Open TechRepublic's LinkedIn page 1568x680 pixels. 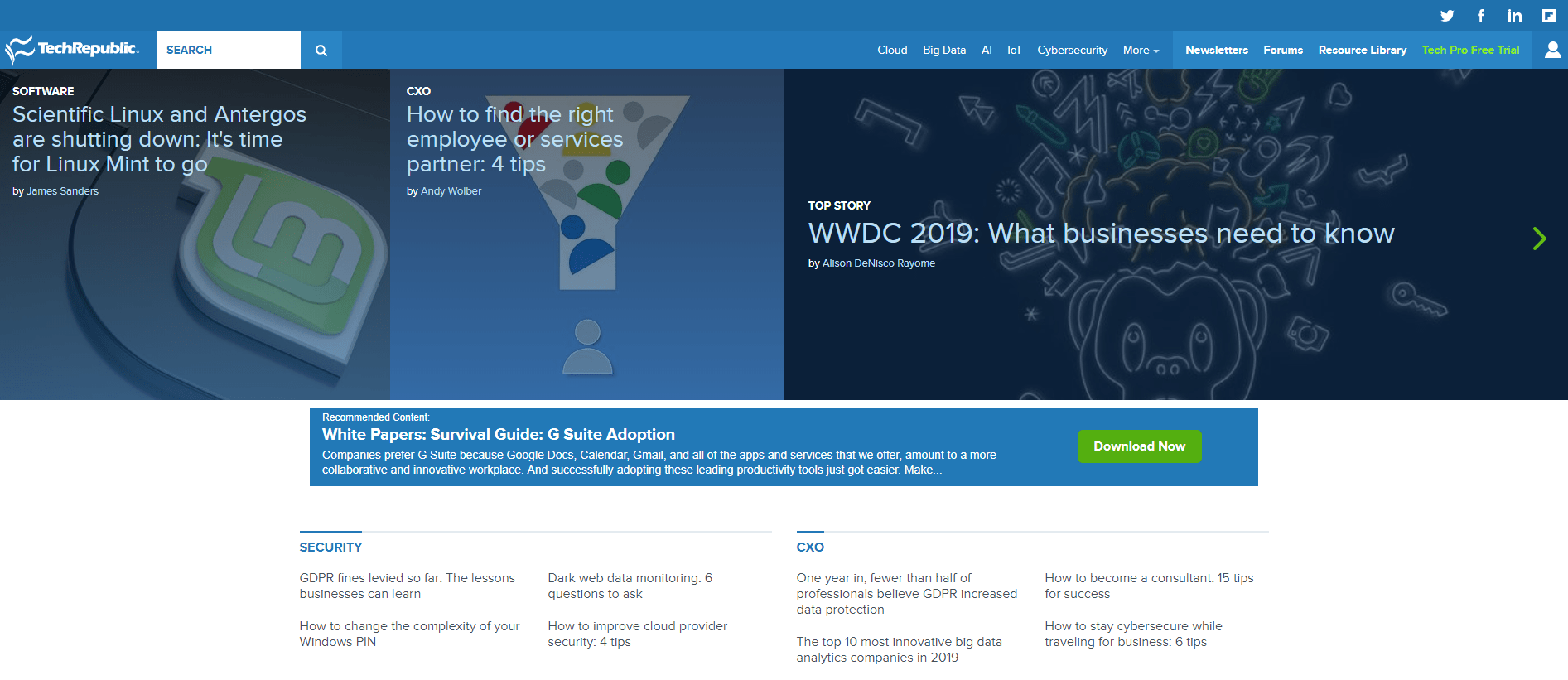coord(1515,16)
